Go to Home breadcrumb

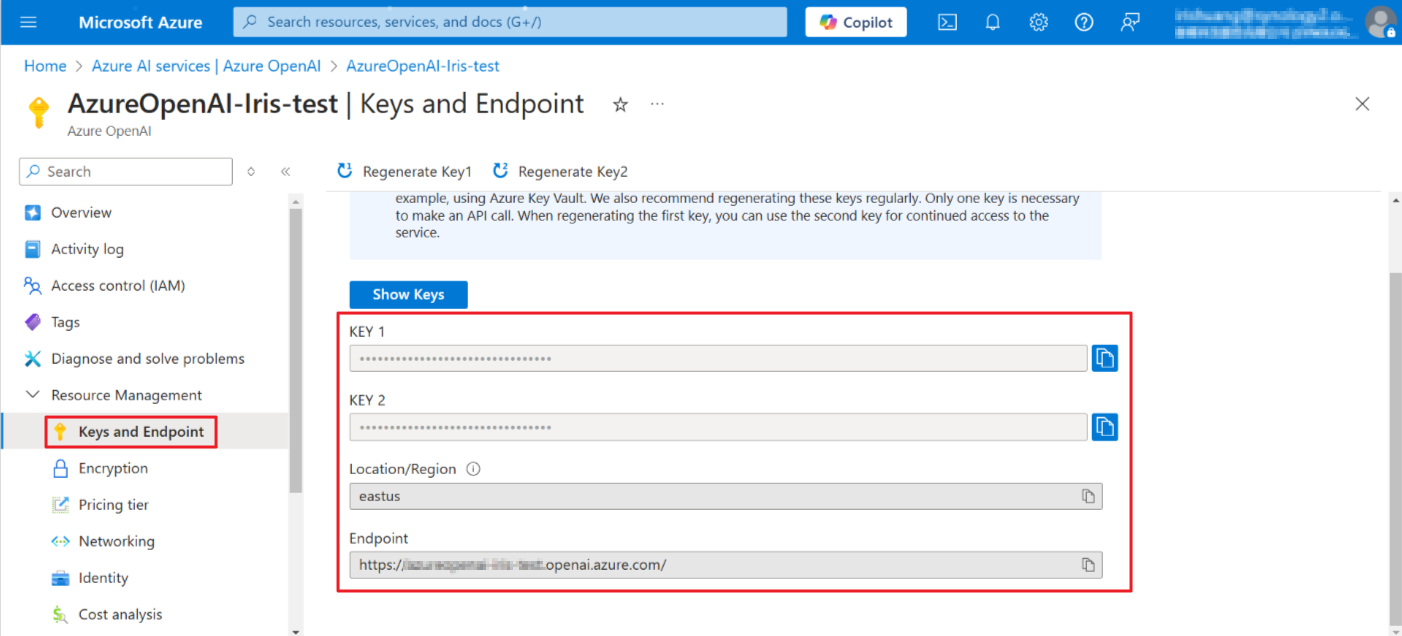pos(45,66)
